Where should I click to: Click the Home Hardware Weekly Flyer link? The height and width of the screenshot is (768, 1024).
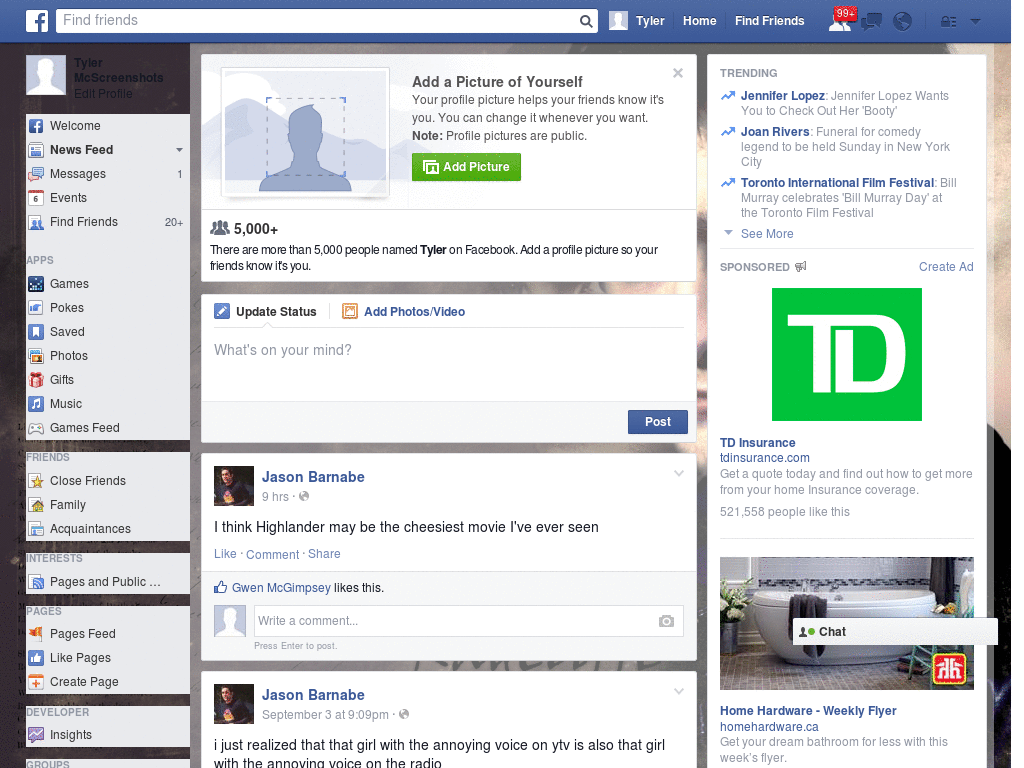(x=808, y=711)
